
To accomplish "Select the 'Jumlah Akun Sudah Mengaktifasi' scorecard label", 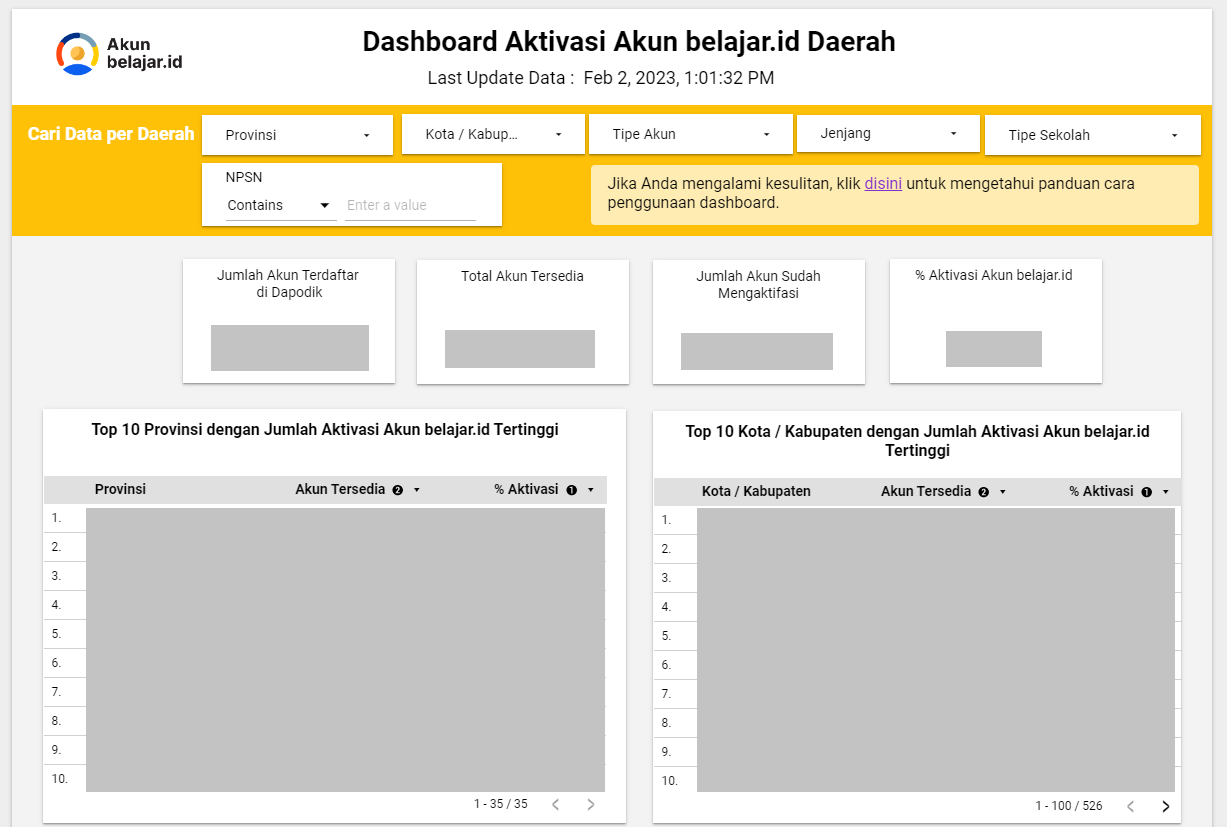I will [x=759, y=285].
